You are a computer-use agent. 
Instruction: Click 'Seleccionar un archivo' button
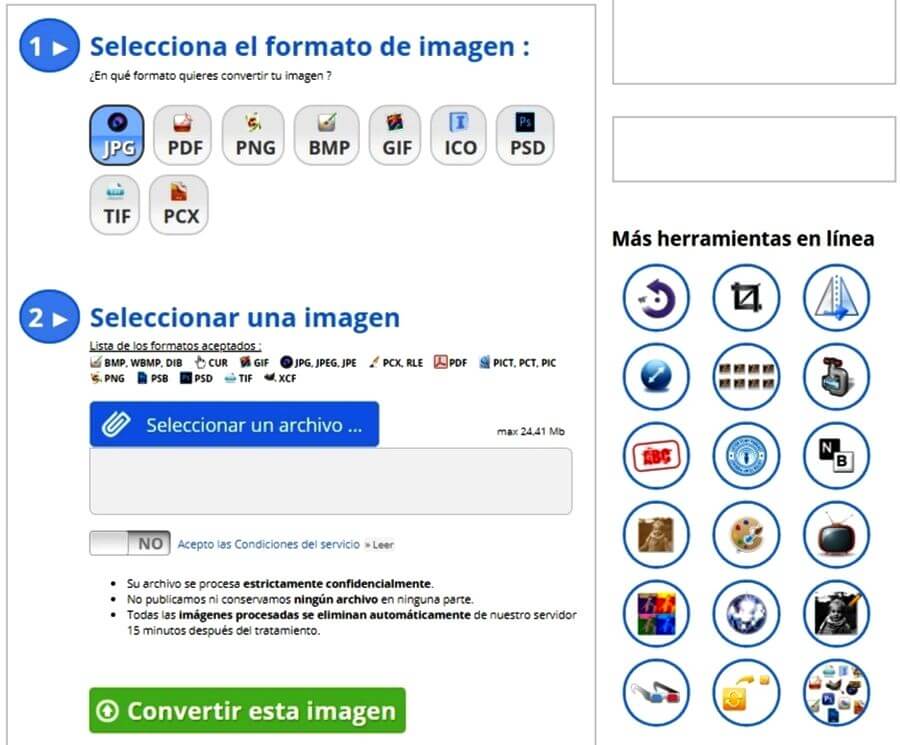pos(234,424)
